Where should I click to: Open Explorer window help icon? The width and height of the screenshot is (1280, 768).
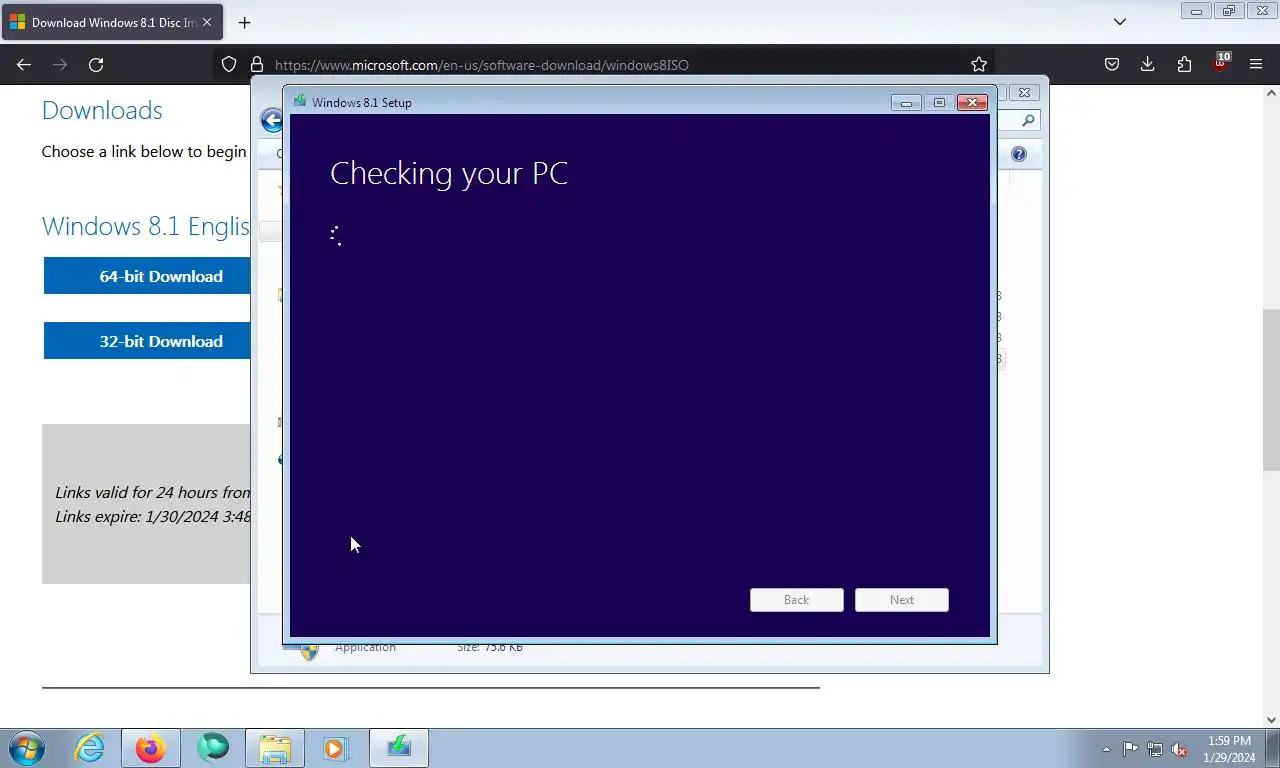coord(1019,154)
